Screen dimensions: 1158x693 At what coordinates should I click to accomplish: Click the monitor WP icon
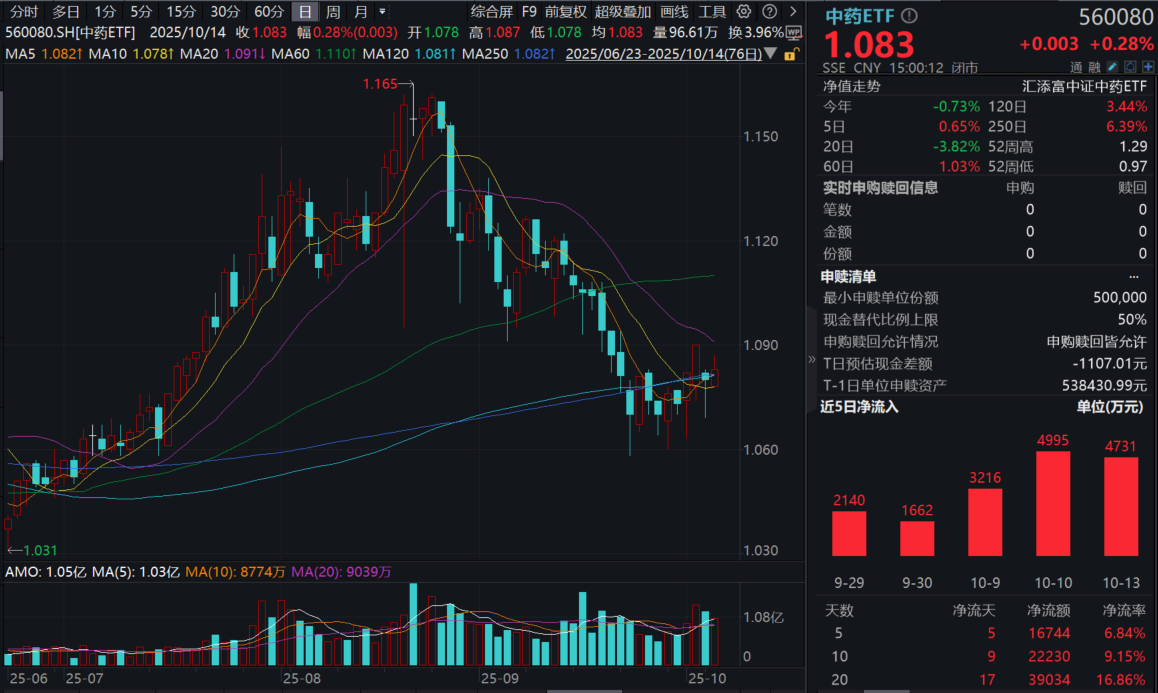pos(794,32)
